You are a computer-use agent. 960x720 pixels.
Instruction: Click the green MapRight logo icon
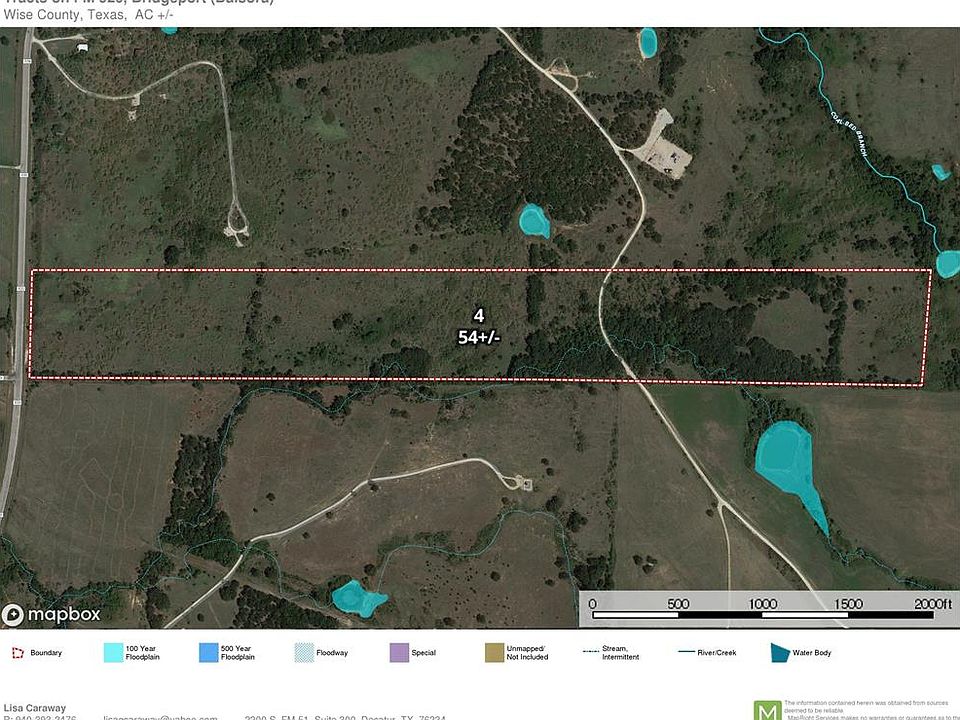coord(767,709)
